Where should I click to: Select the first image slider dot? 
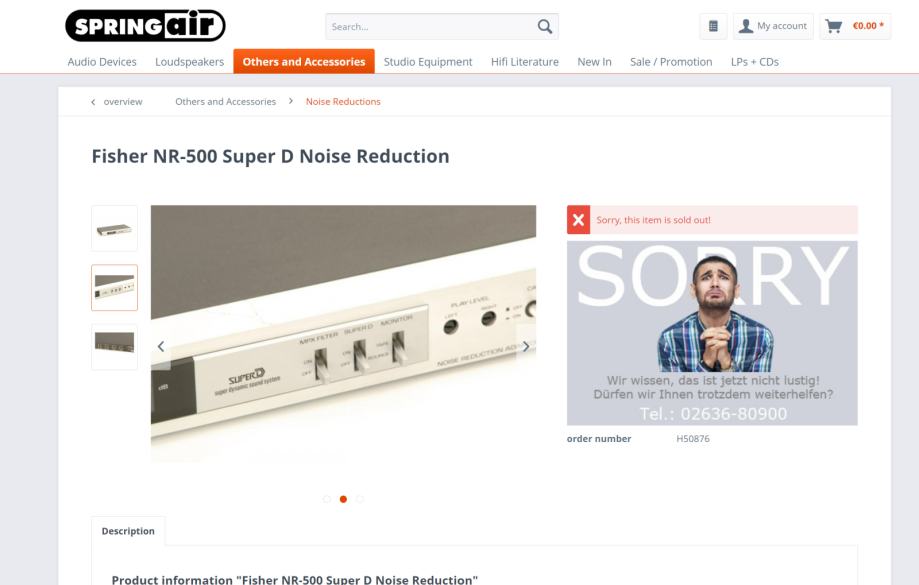pyautogui.click(x=327, y=499)
